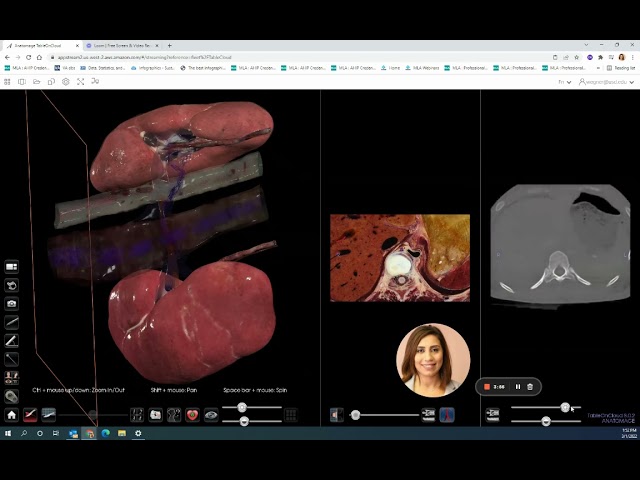Toggle the red cutting plane tool
This screenshot has height=480, width=640.
click(30, 415)
